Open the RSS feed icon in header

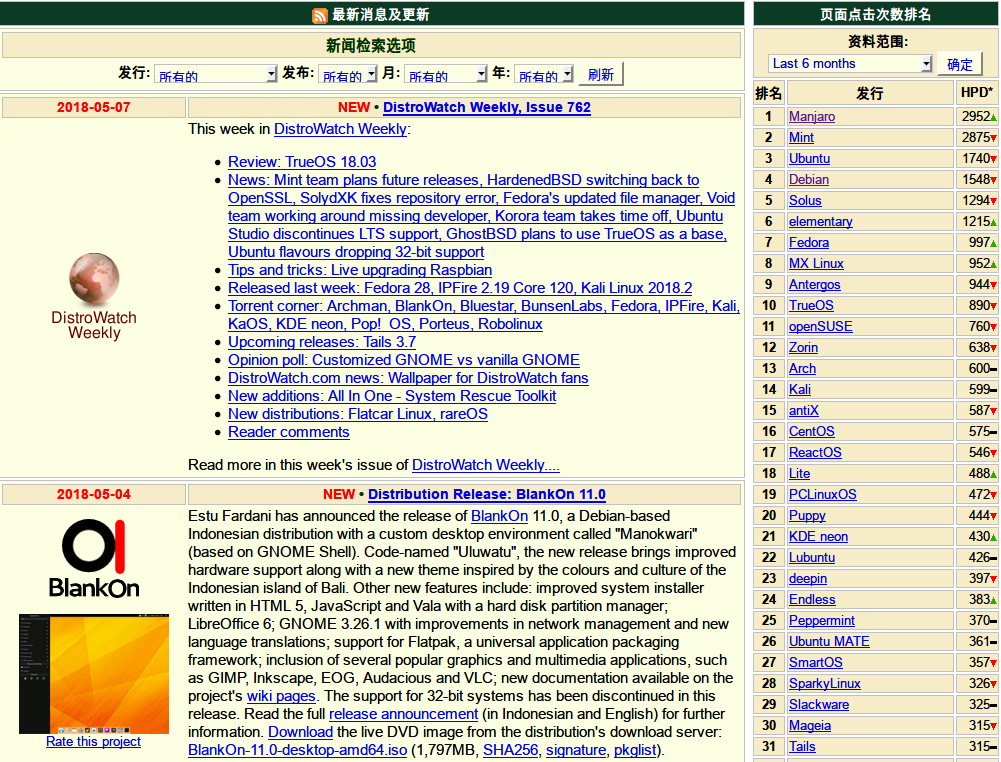pyautogui.click(x=320, y=15)
